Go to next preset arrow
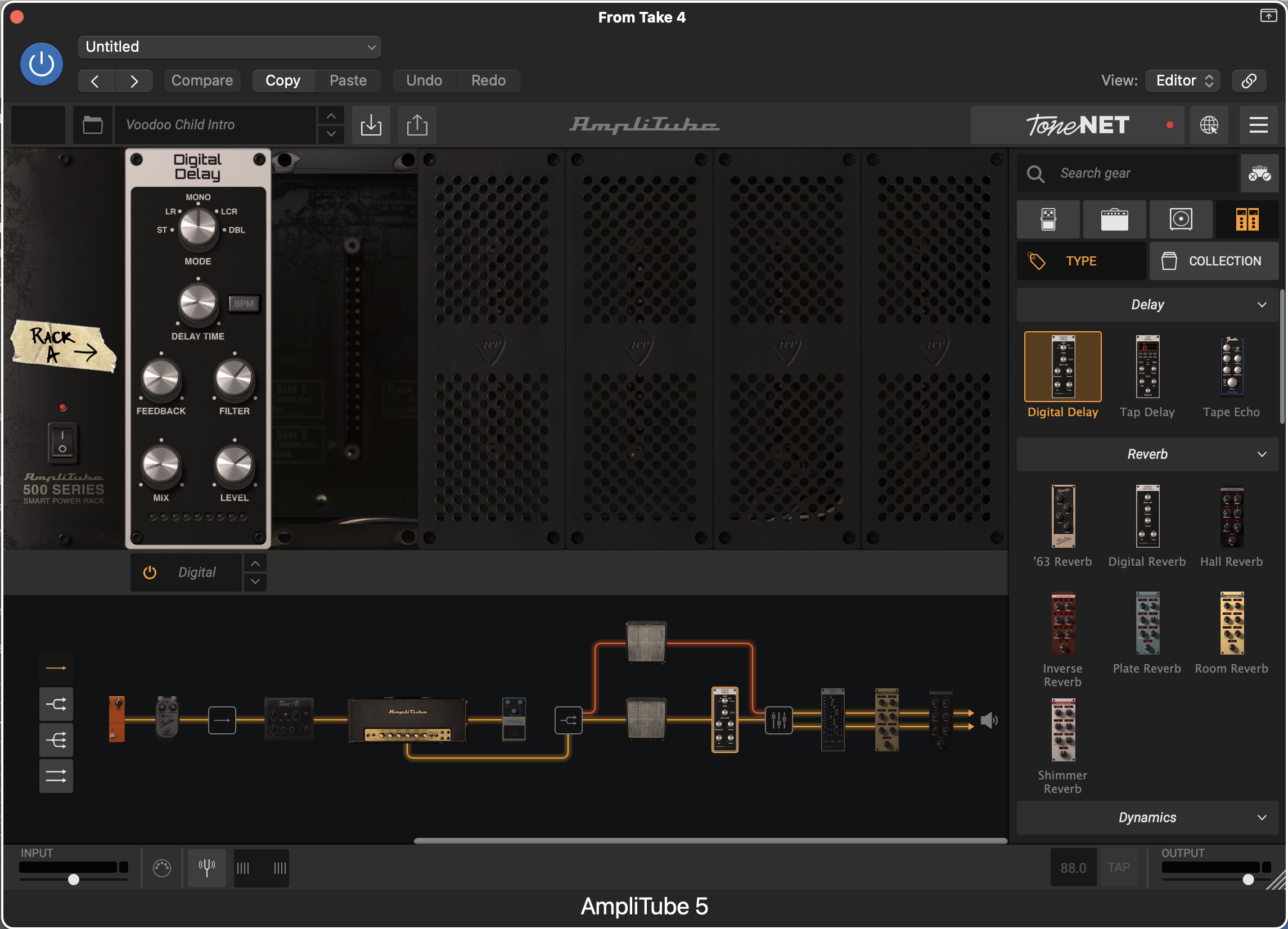 (134, 80)
